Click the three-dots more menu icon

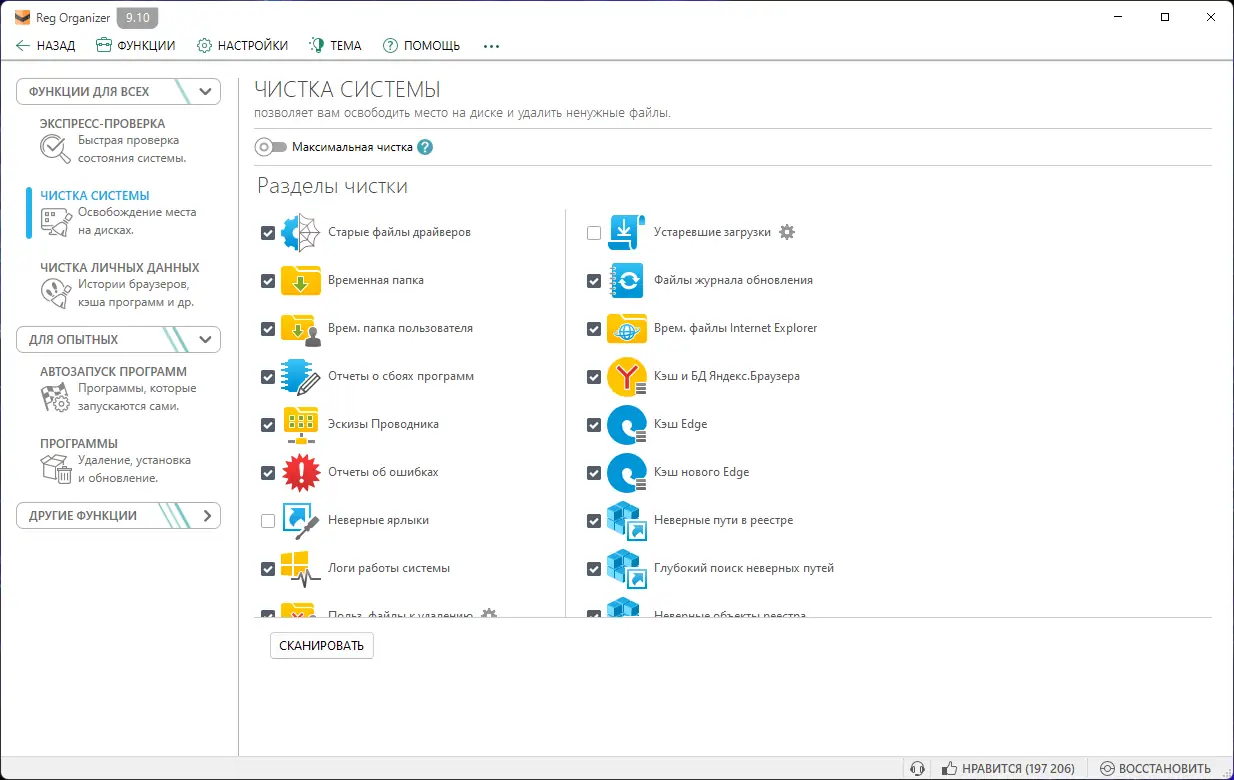click(491, 45)
